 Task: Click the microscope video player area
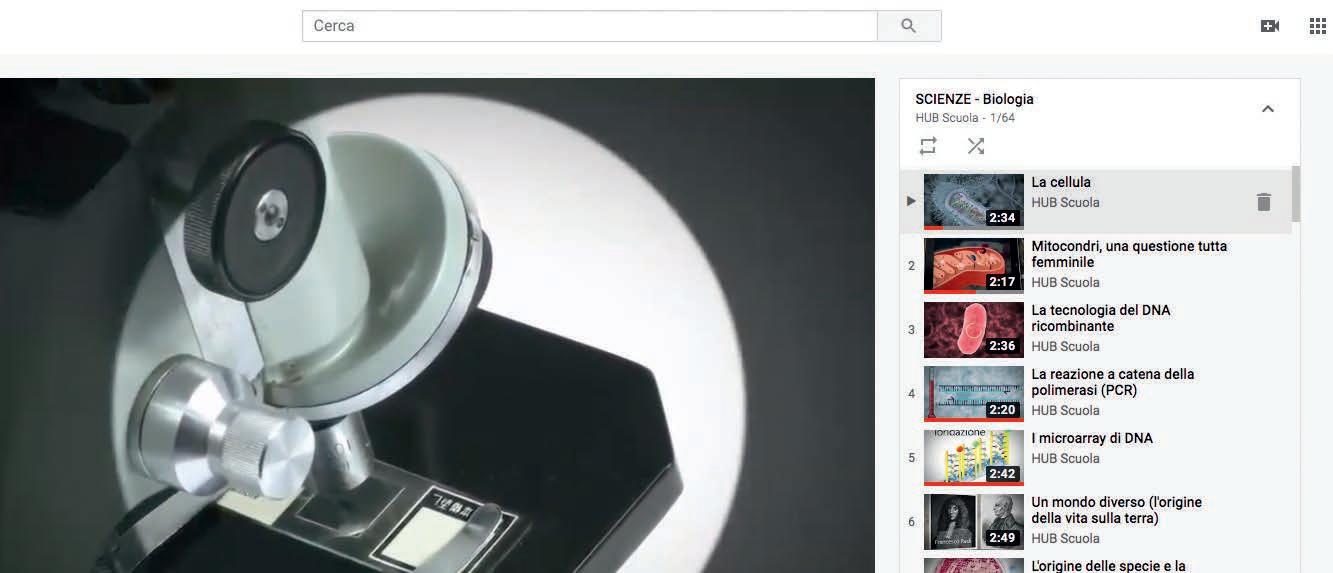(x=437, y=326)
